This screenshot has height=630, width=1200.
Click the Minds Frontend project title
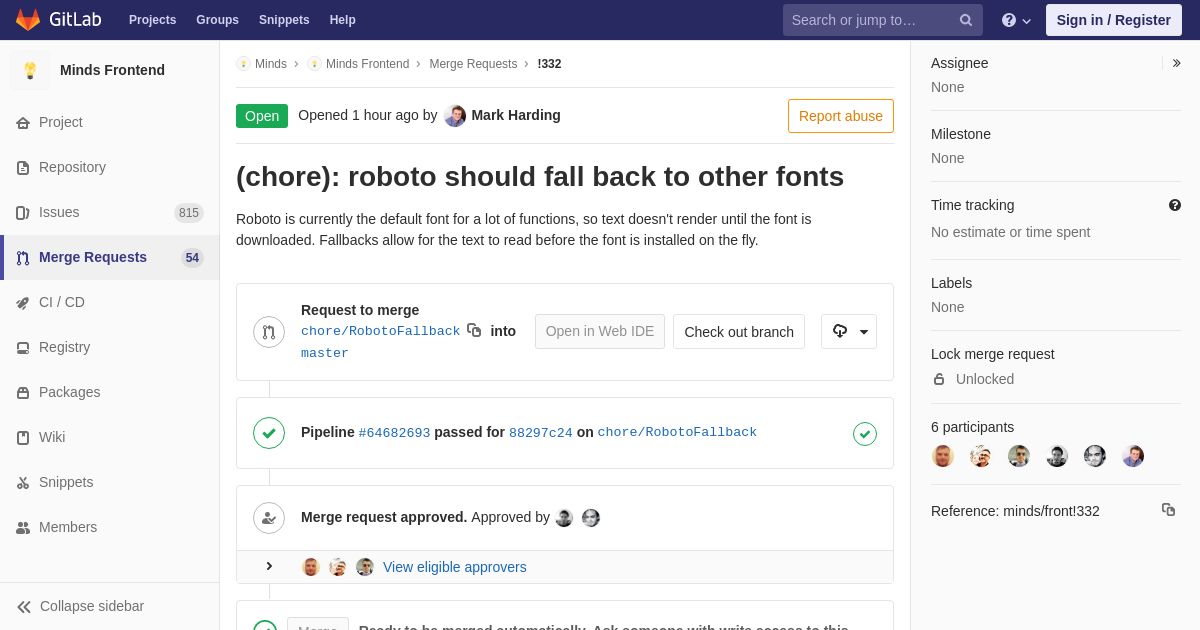(112, 70)
